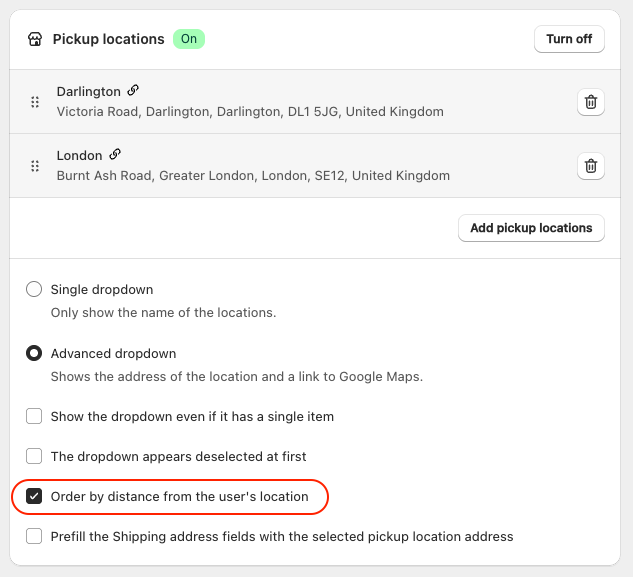Check 'The dropdown appears deselected at first'

click(x=34, y=456)
